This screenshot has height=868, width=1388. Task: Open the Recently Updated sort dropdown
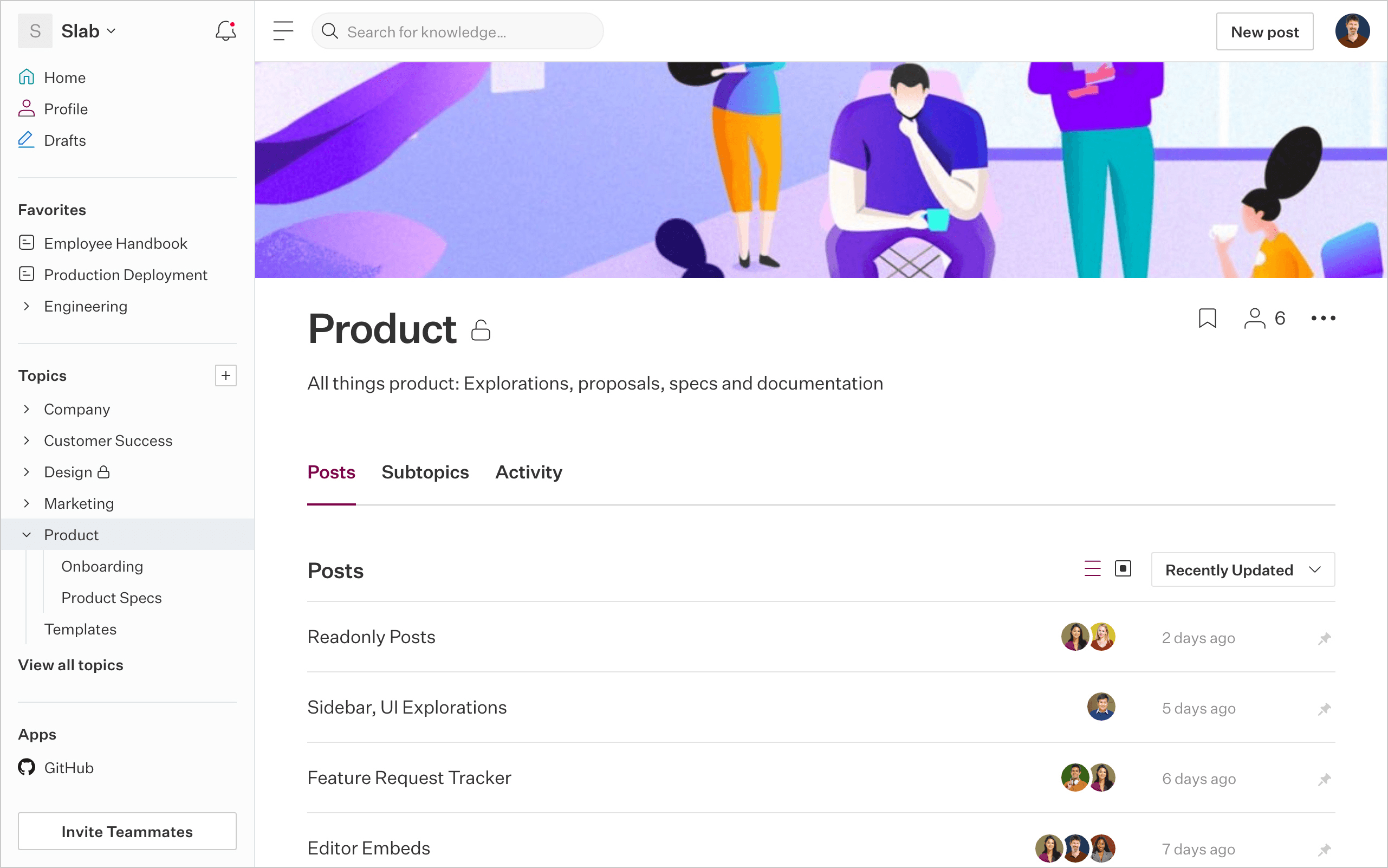(x=1243, y=570)
